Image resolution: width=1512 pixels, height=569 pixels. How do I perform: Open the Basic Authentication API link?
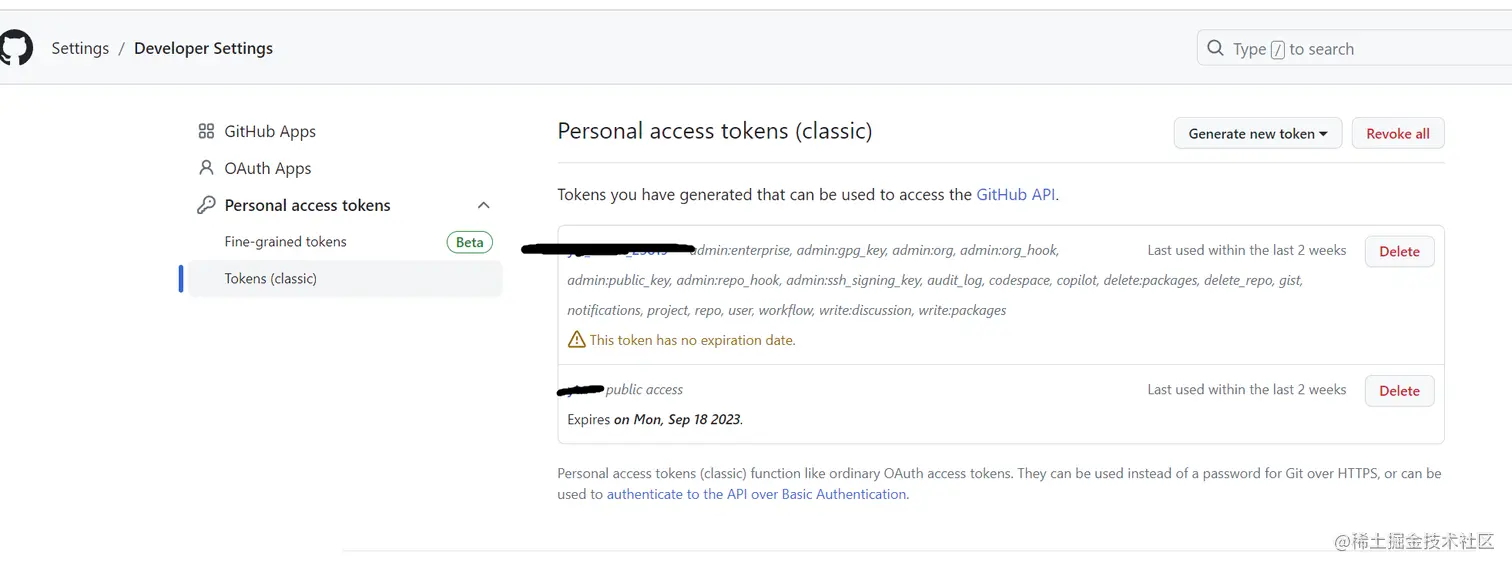[757, 494]
